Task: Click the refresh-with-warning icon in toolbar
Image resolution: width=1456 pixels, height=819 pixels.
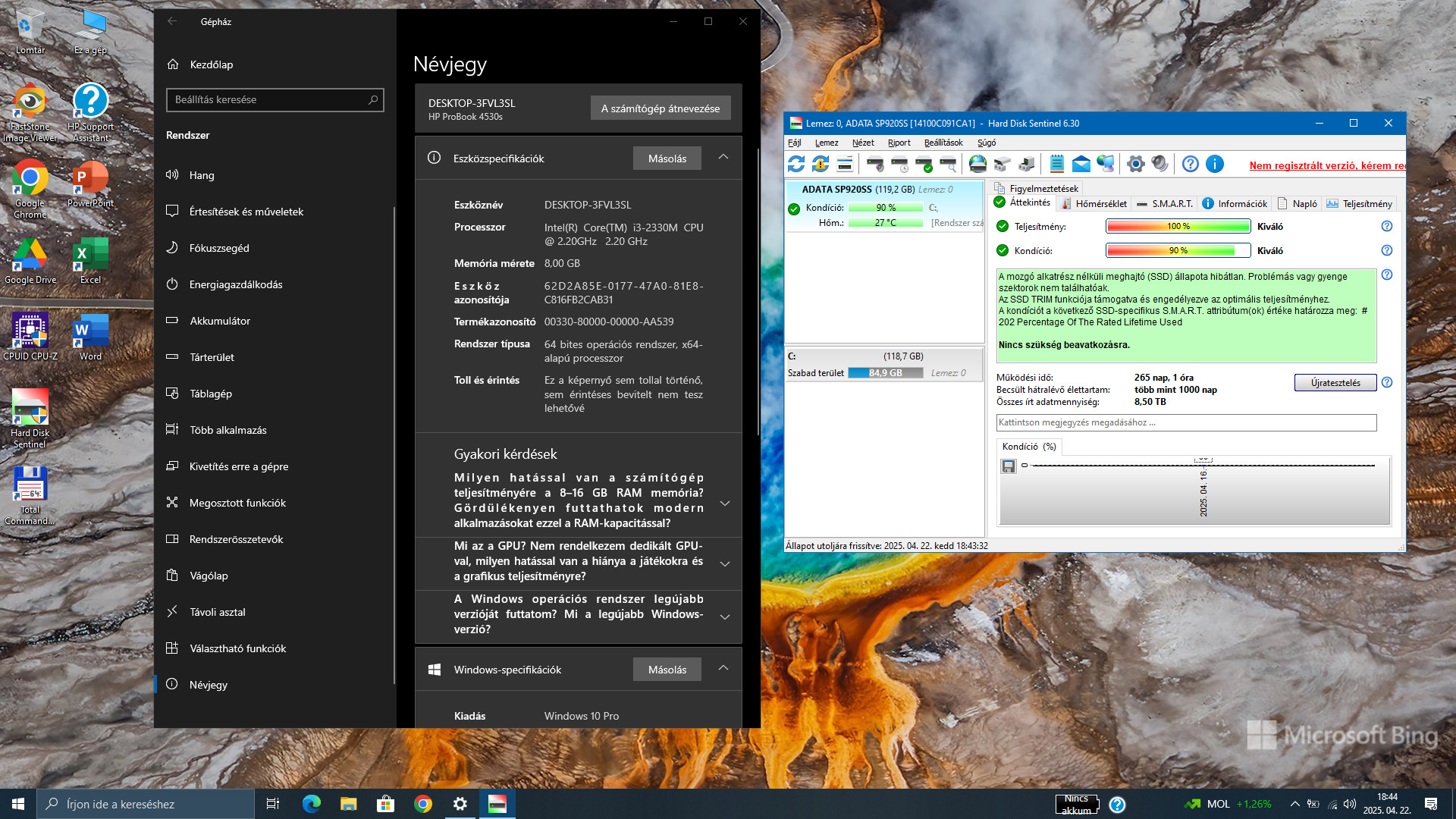Action: coord(821,164)
